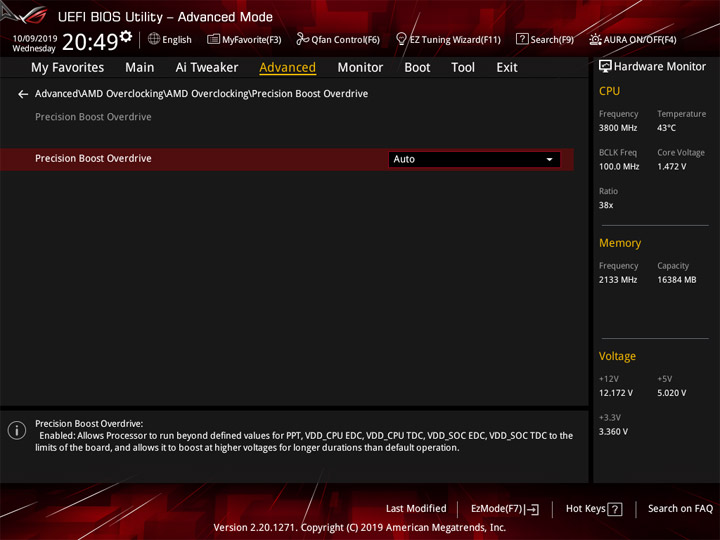720x540 pixels.
Task: Open the Precision Boost Overdrive dropdown arrow
Action: [x=549, y=159]
